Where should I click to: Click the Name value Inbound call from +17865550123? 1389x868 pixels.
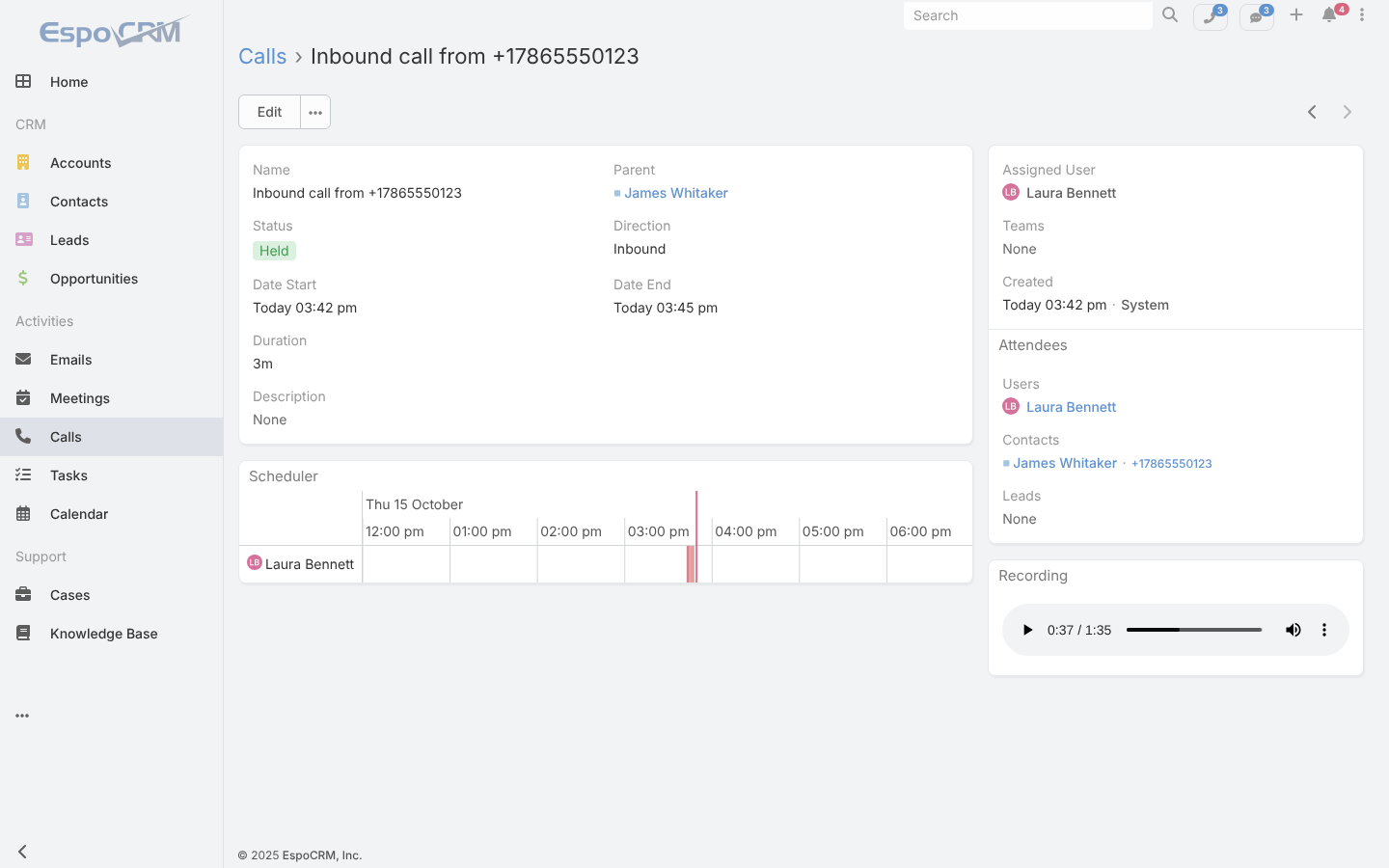click(x=357, y=193)
